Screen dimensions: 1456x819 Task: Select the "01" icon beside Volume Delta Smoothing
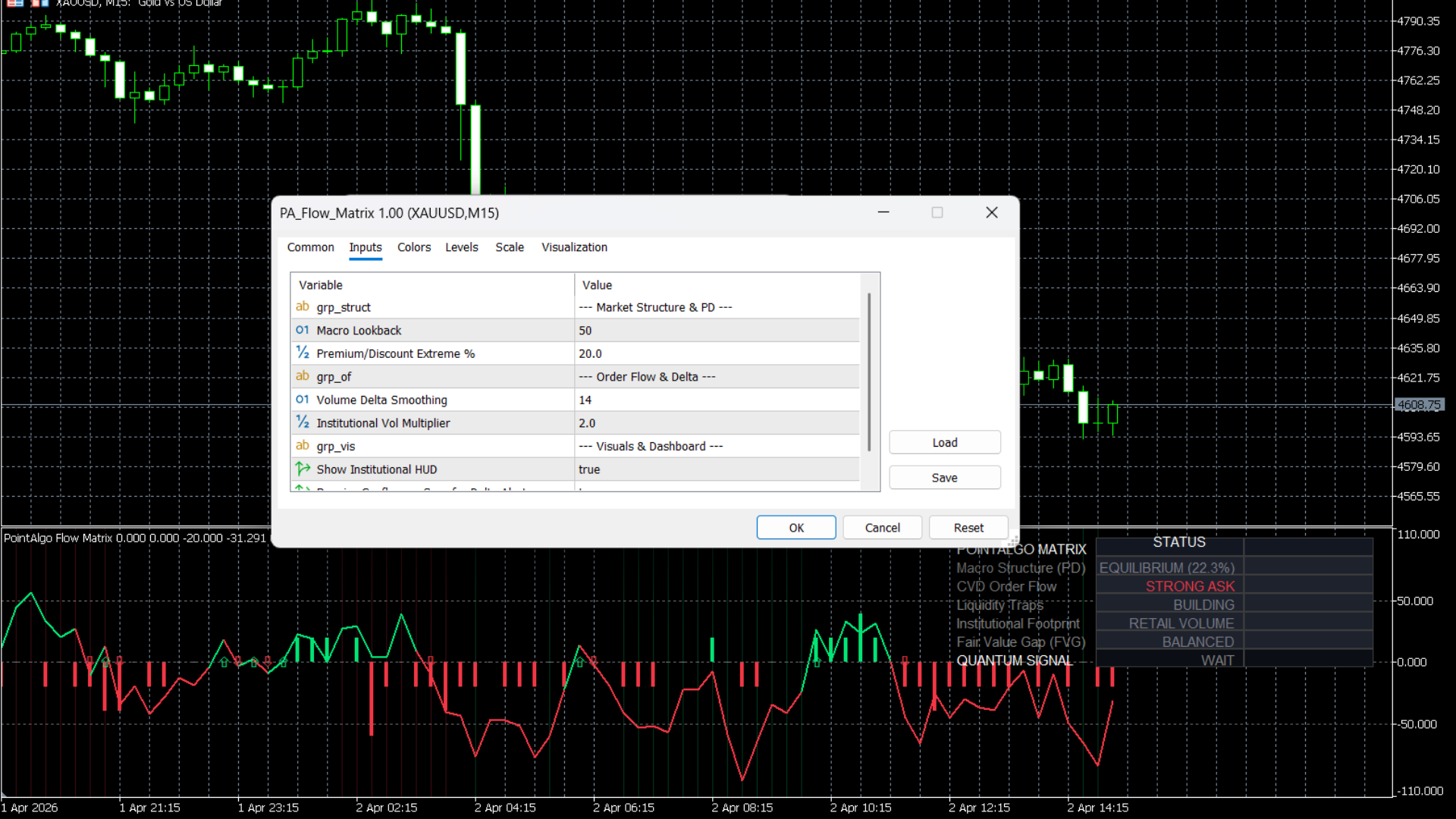(x=303, y=400)
